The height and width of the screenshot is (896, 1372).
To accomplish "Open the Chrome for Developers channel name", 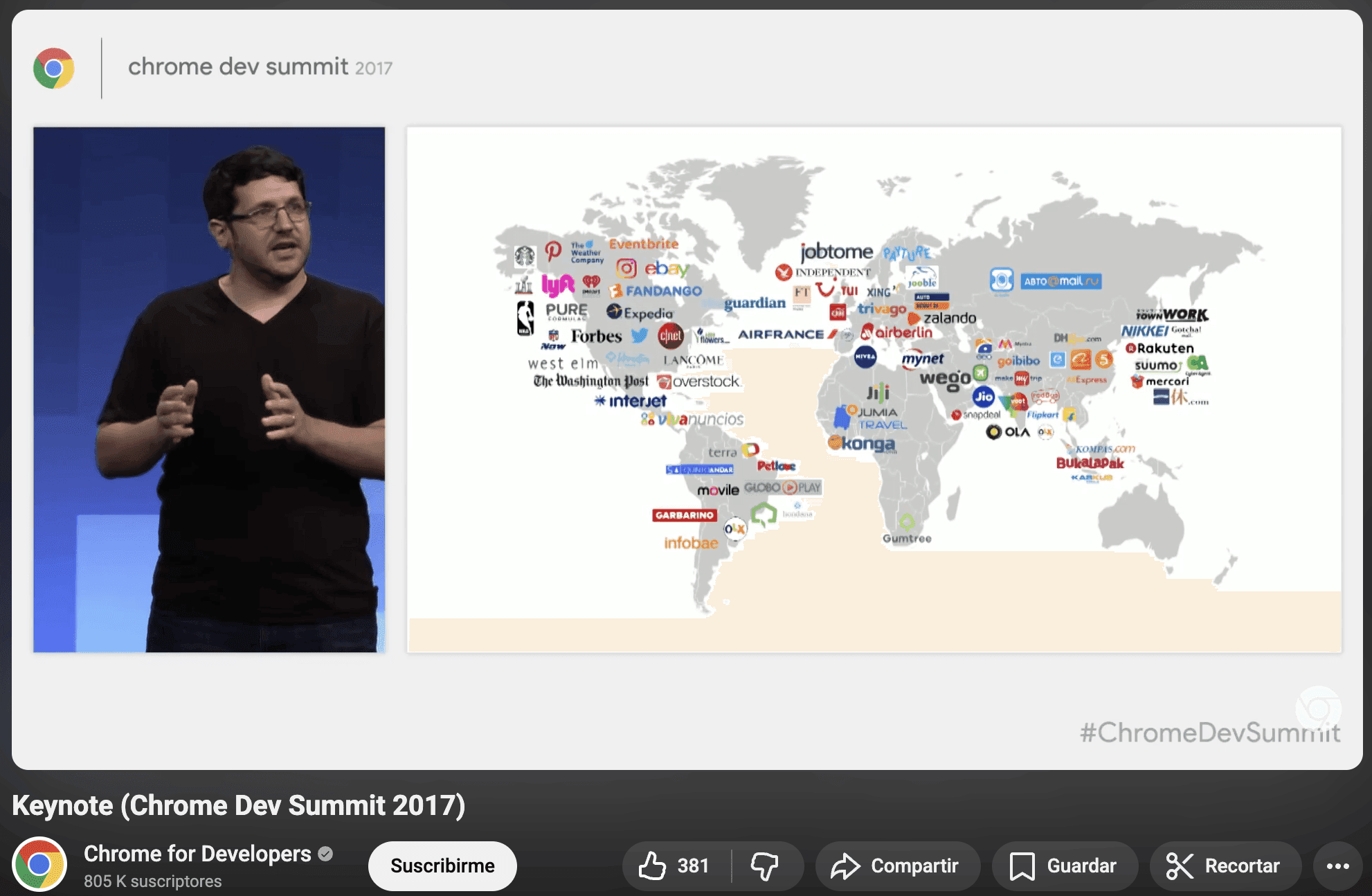I will pyautogui.click(x=197, y=854).
